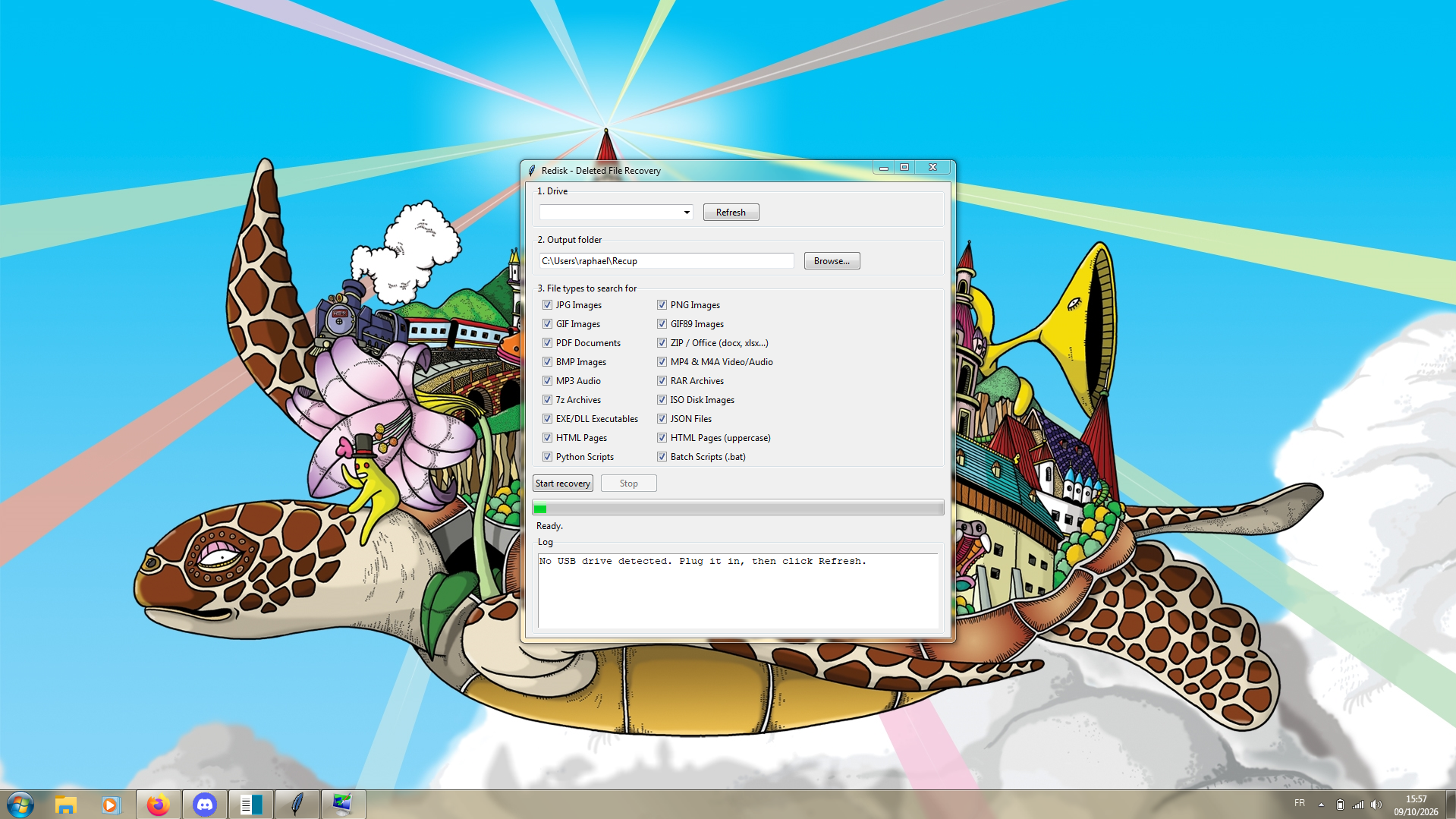Disable EXE/DLL Executables checkbox
This screenshot has width=1456, height=819.
pos(547,419)
